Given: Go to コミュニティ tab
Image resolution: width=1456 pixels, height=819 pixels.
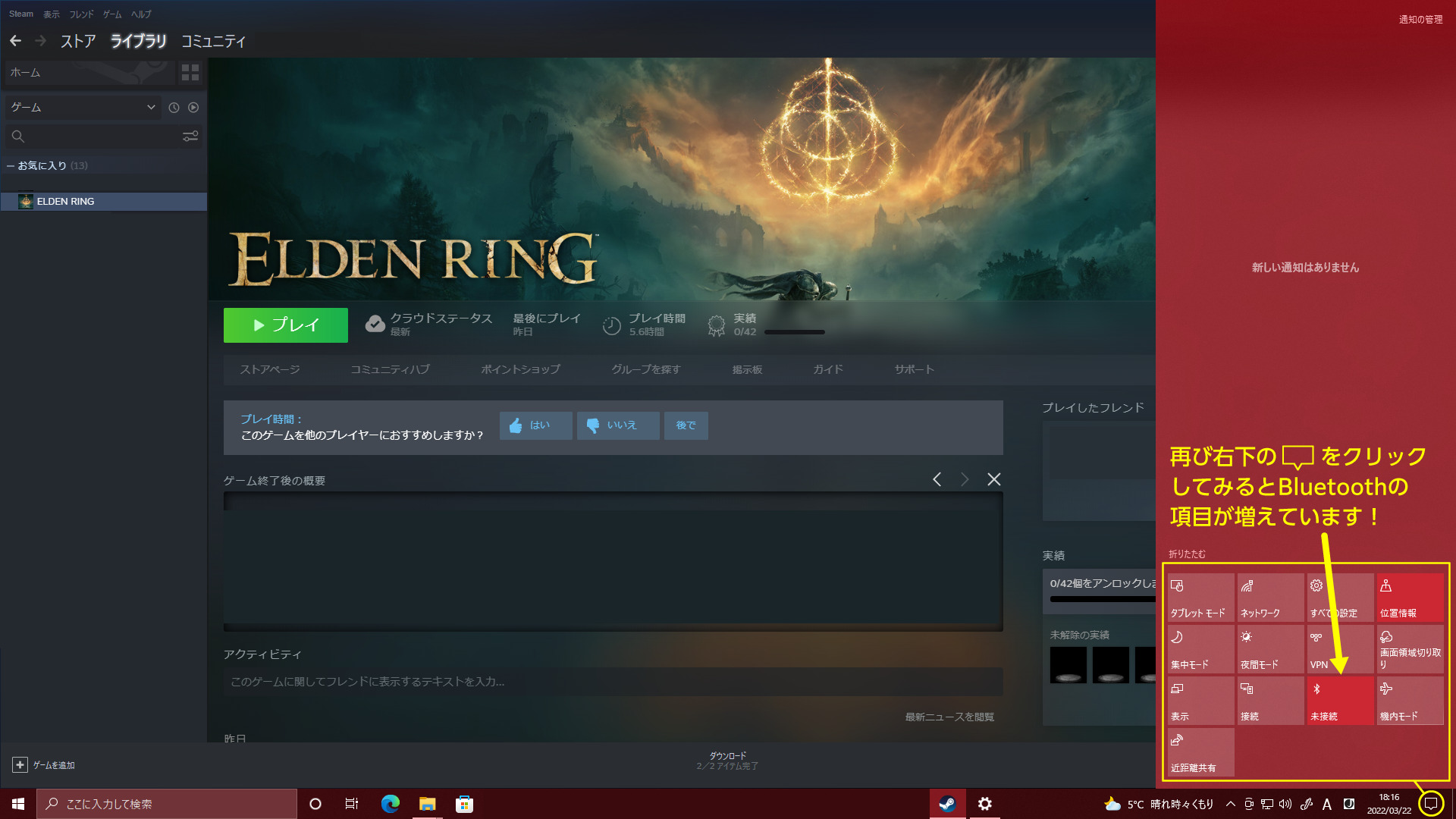Looking at the screenshot, I should (214, 41).
